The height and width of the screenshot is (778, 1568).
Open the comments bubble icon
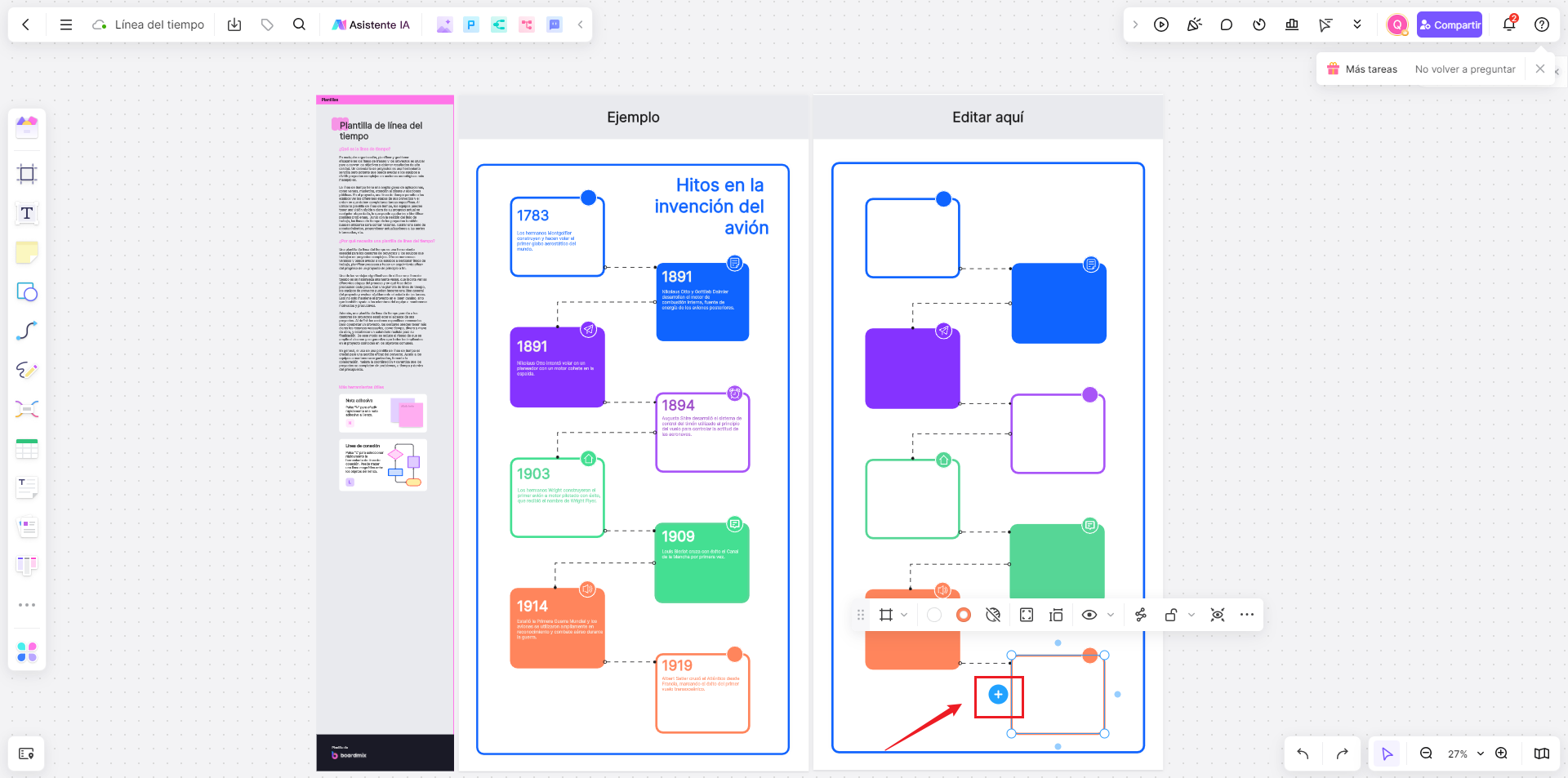pos(1227,24)
